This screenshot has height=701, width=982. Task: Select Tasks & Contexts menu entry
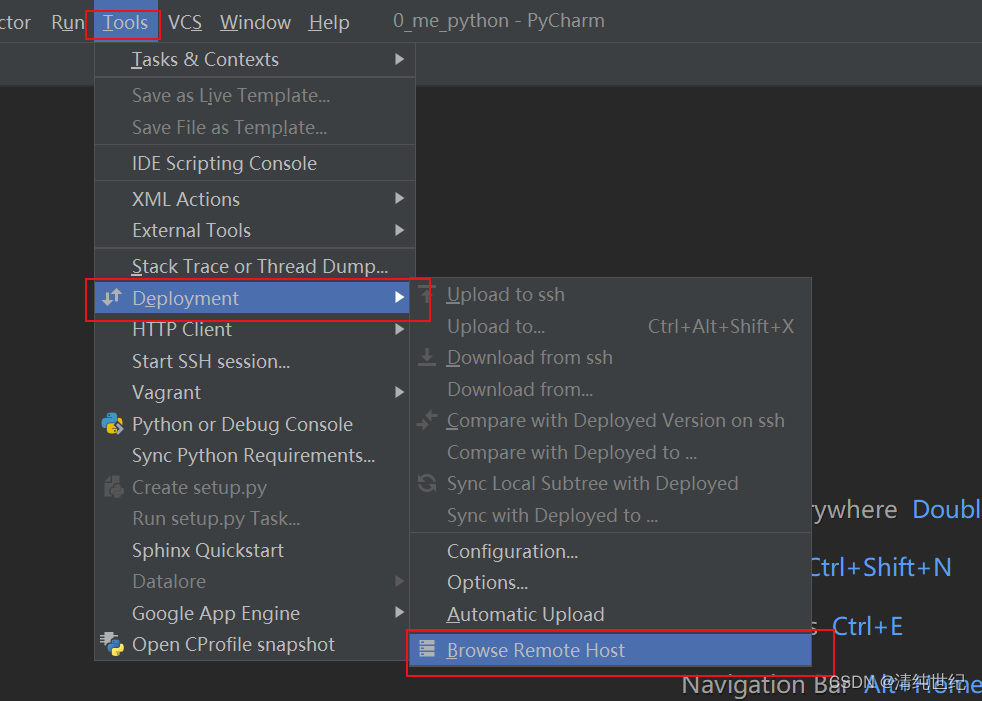[x=255, y=60]
